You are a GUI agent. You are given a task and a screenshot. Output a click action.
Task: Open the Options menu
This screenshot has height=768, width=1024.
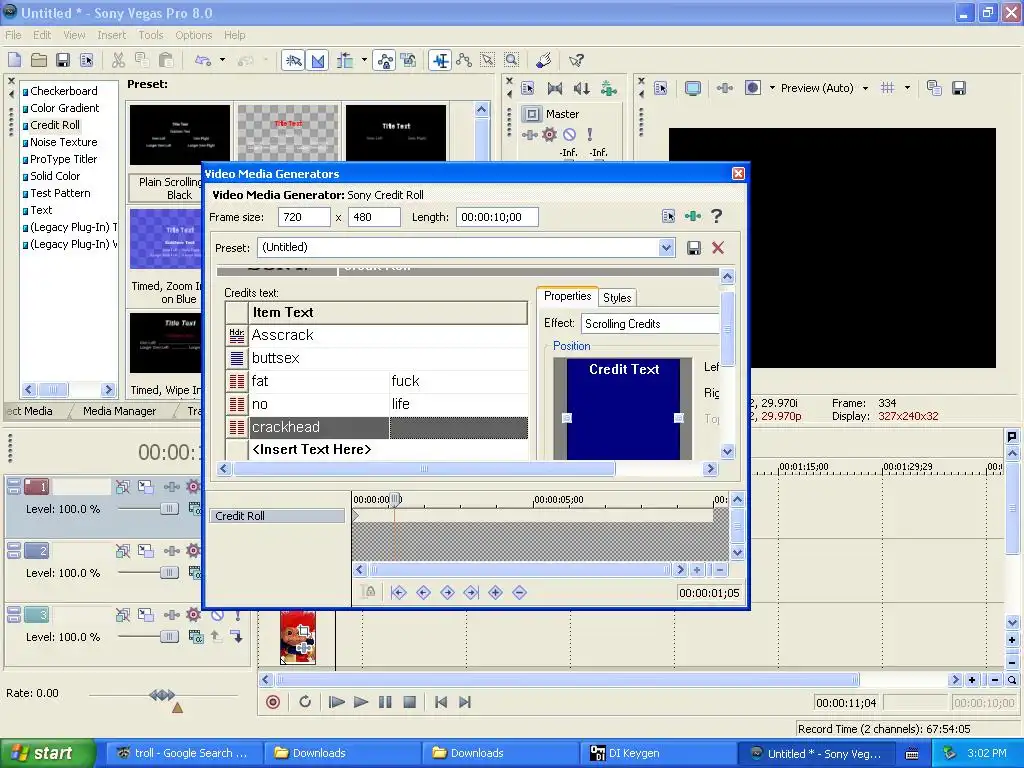click(x=193, y=35)
